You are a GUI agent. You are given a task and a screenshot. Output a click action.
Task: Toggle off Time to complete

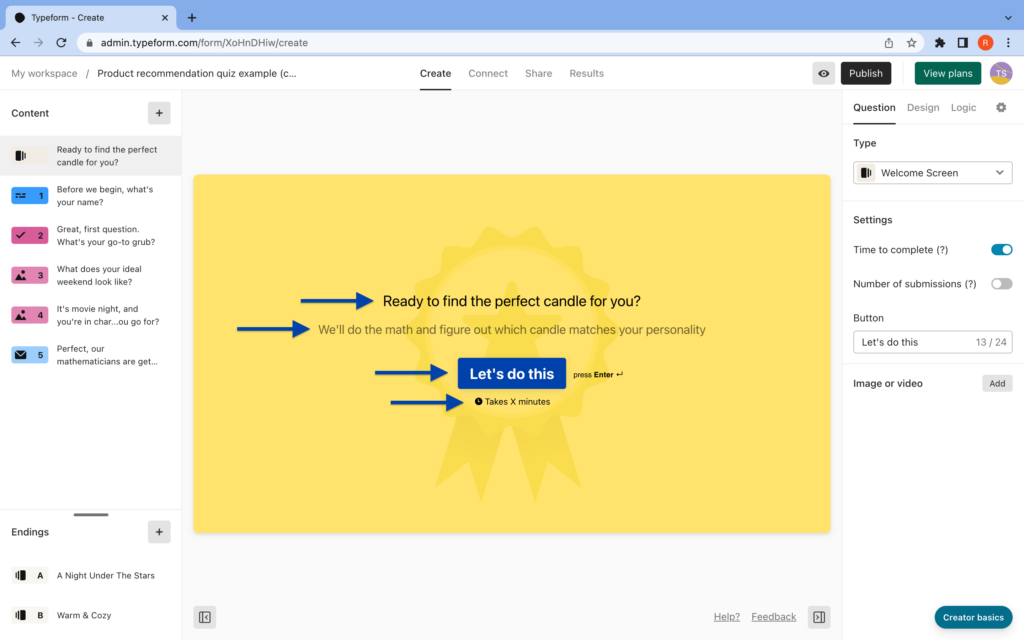(x=1001, y=249)
